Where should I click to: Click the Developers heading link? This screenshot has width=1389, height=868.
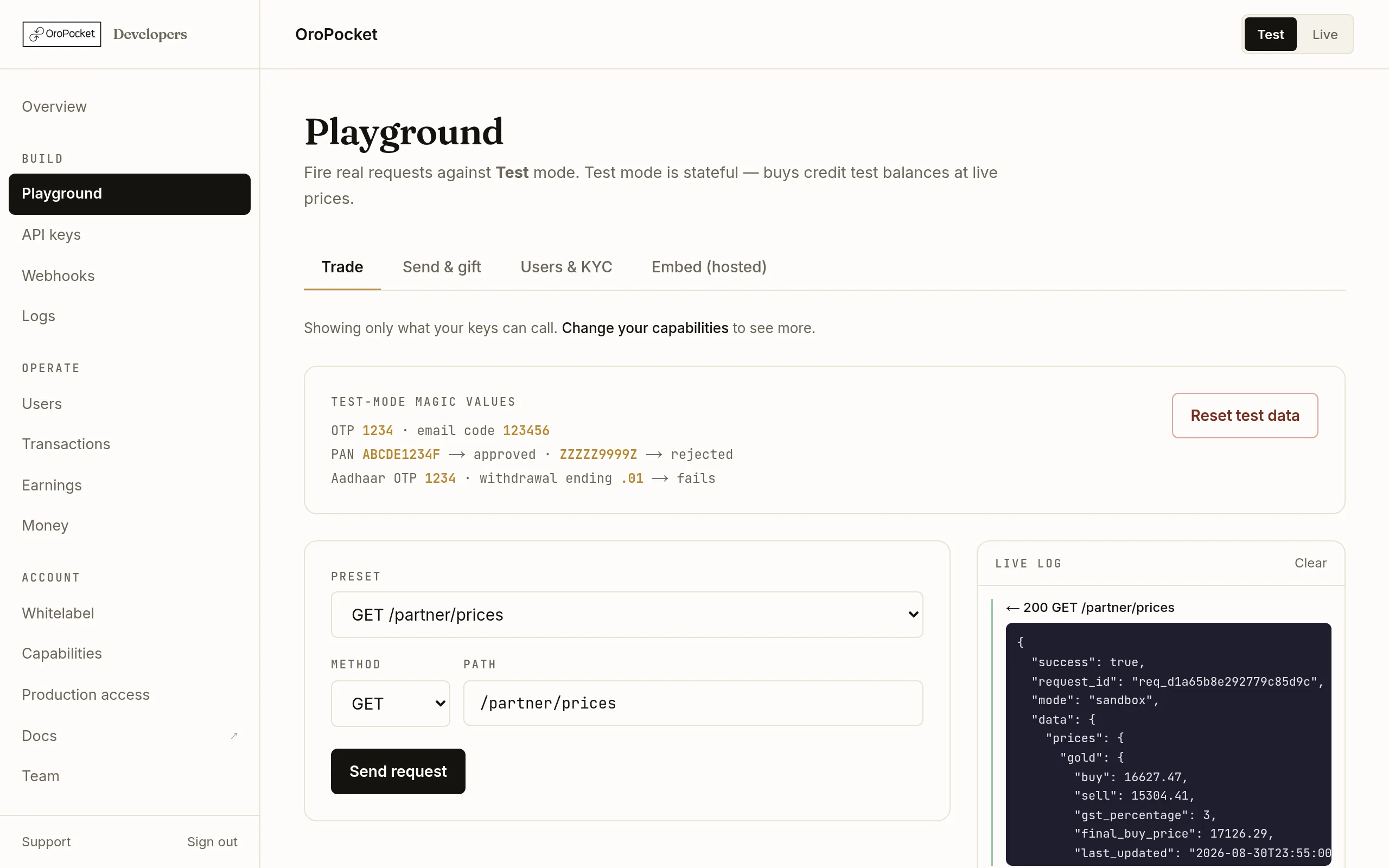(x=150, y=34)
